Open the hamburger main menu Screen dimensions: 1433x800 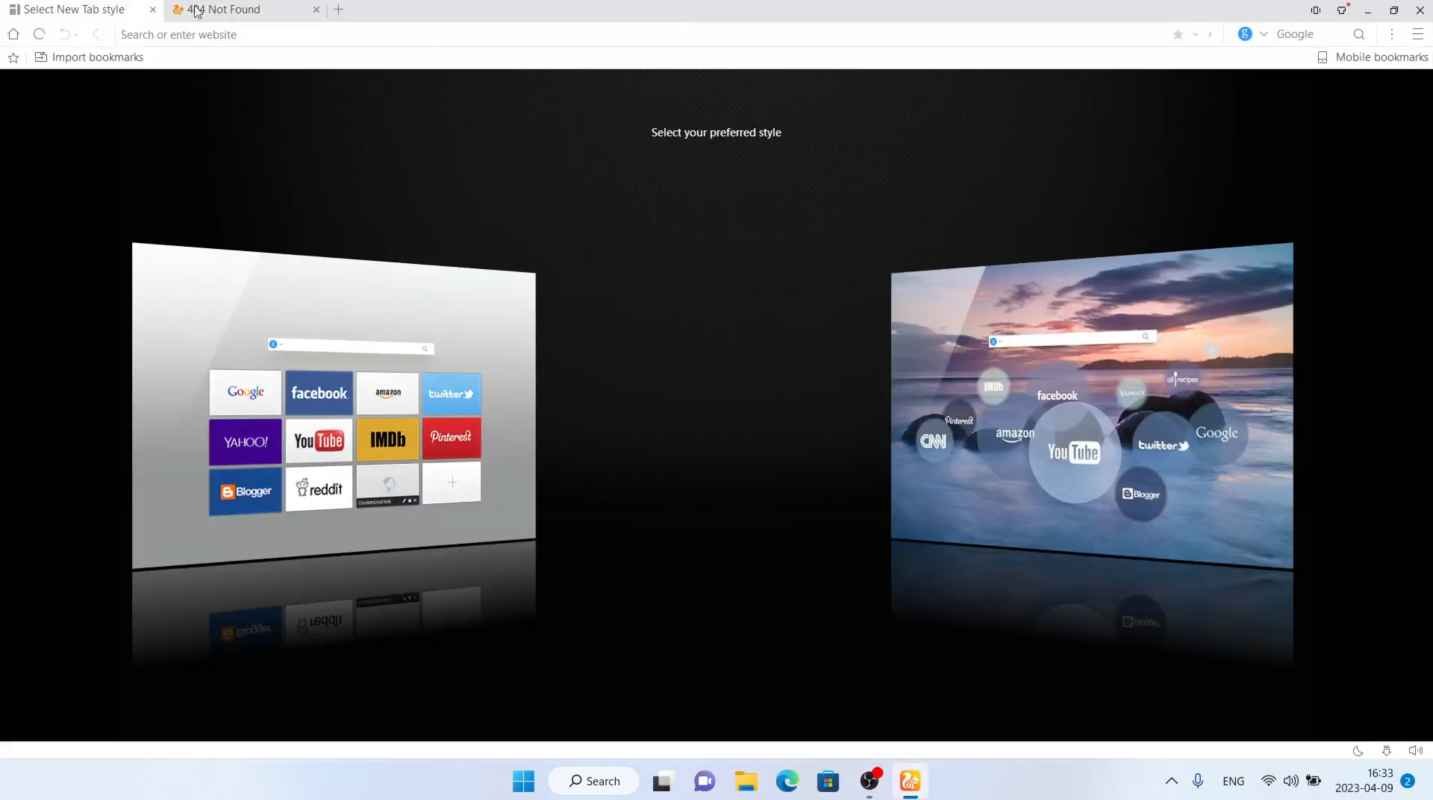pyautogui.click(x=1417, y=34)
